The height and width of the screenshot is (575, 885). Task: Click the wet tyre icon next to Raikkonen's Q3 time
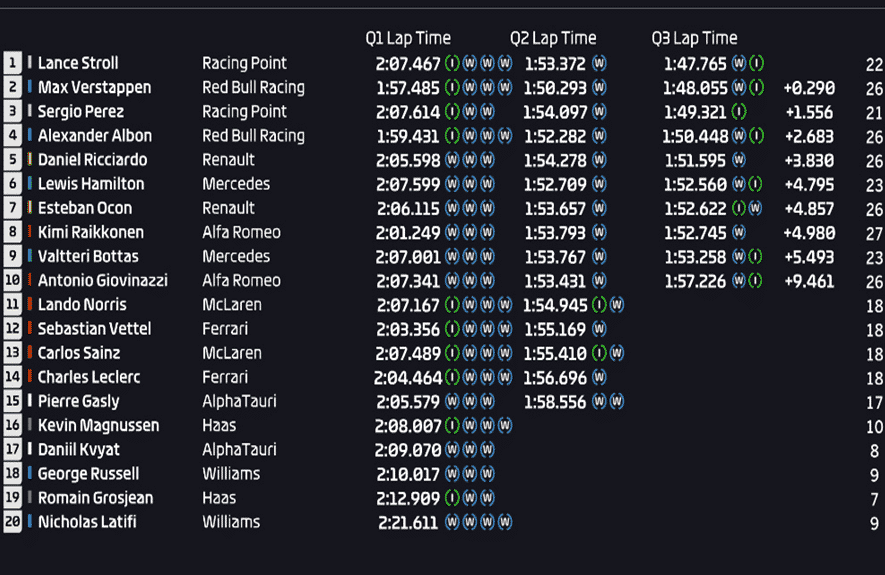[x=739, y=232]
